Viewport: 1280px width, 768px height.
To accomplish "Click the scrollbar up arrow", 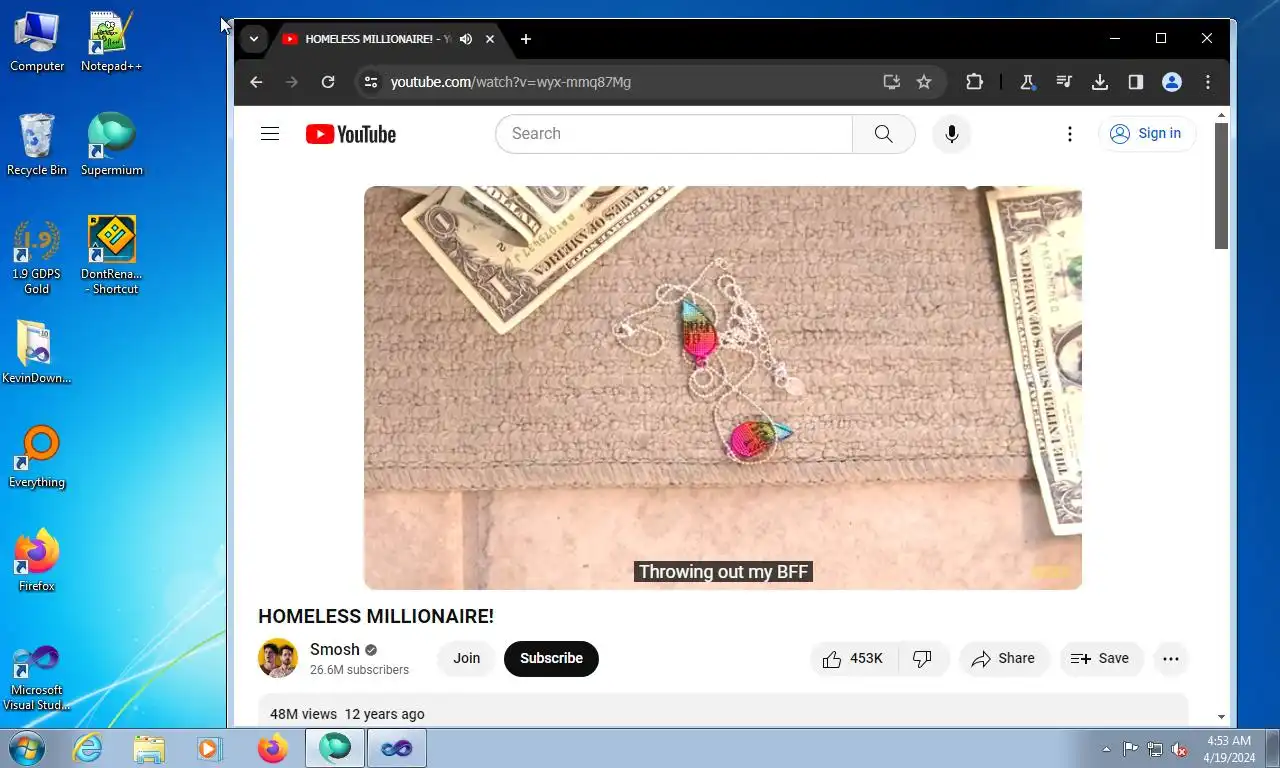I will pos(1221,116).
